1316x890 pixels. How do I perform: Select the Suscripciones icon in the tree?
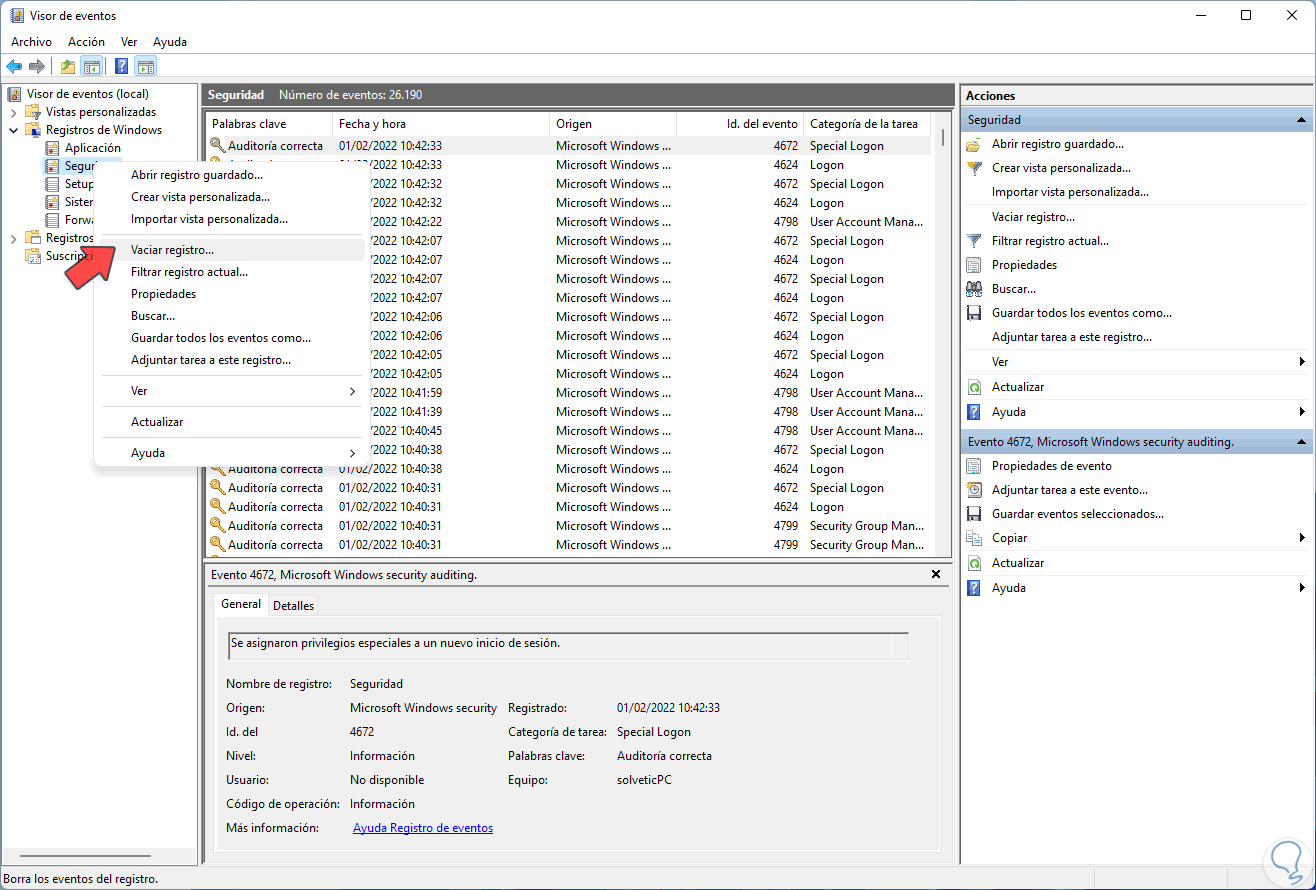pos(33,255)
